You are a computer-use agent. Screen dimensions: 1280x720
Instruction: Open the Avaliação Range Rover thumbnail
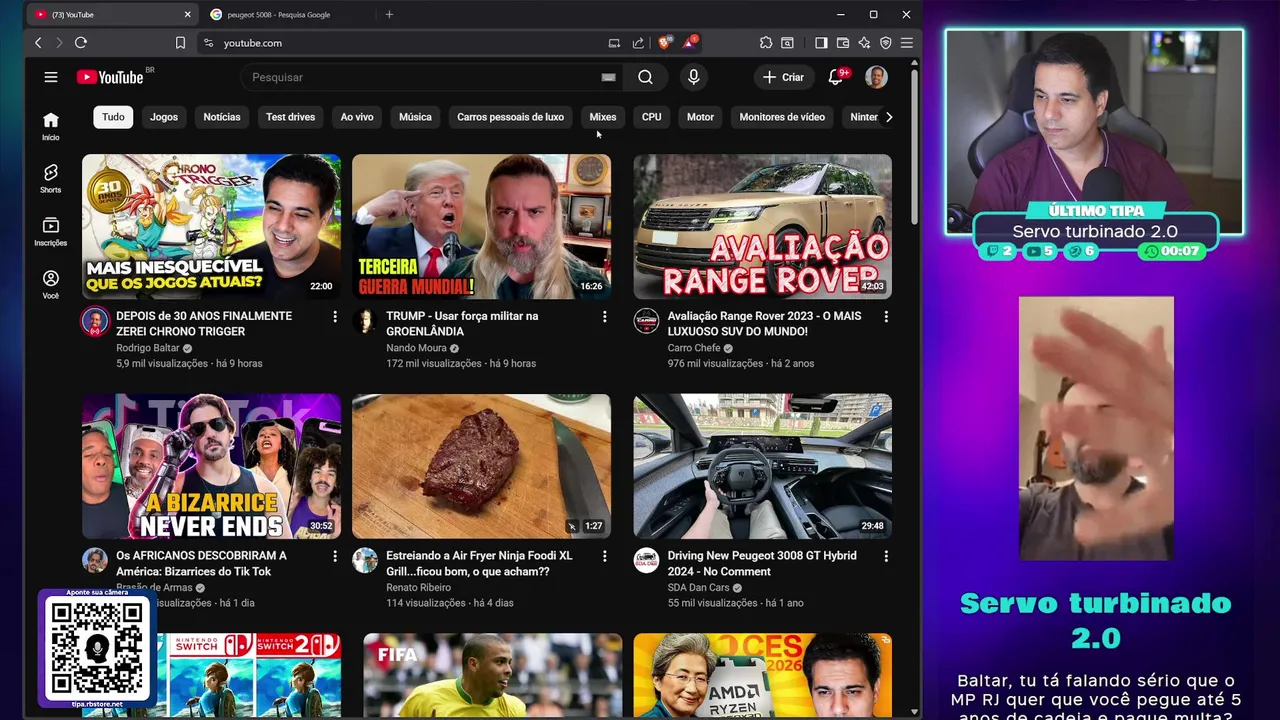762,226
